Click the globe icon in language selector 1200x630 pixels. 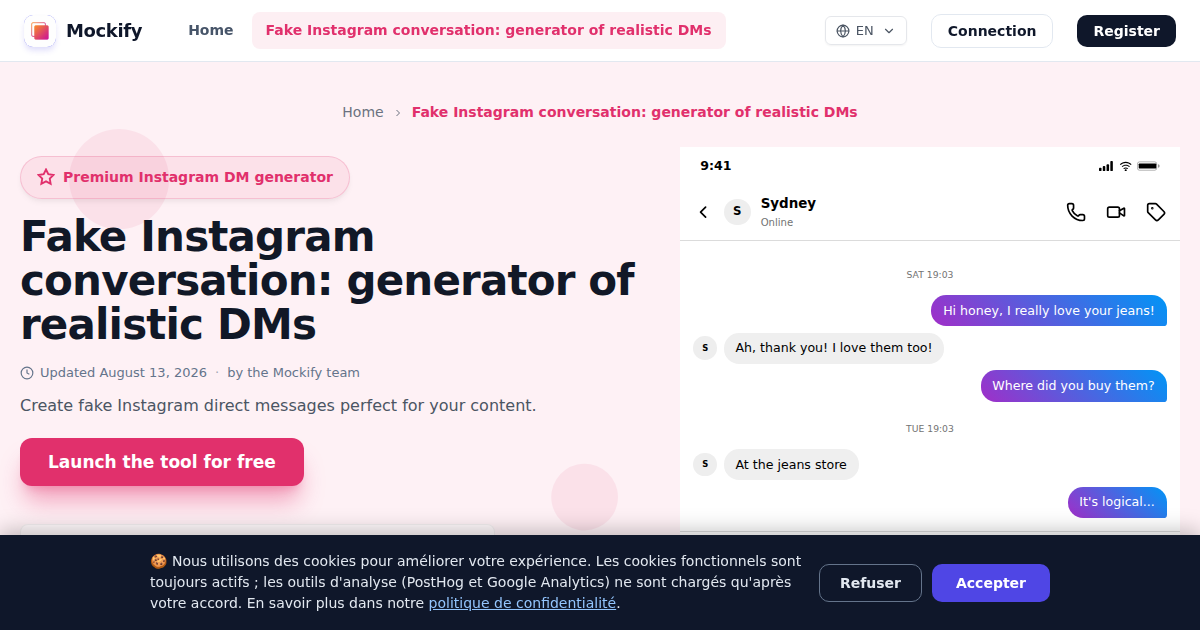click(x=842, y=31)
